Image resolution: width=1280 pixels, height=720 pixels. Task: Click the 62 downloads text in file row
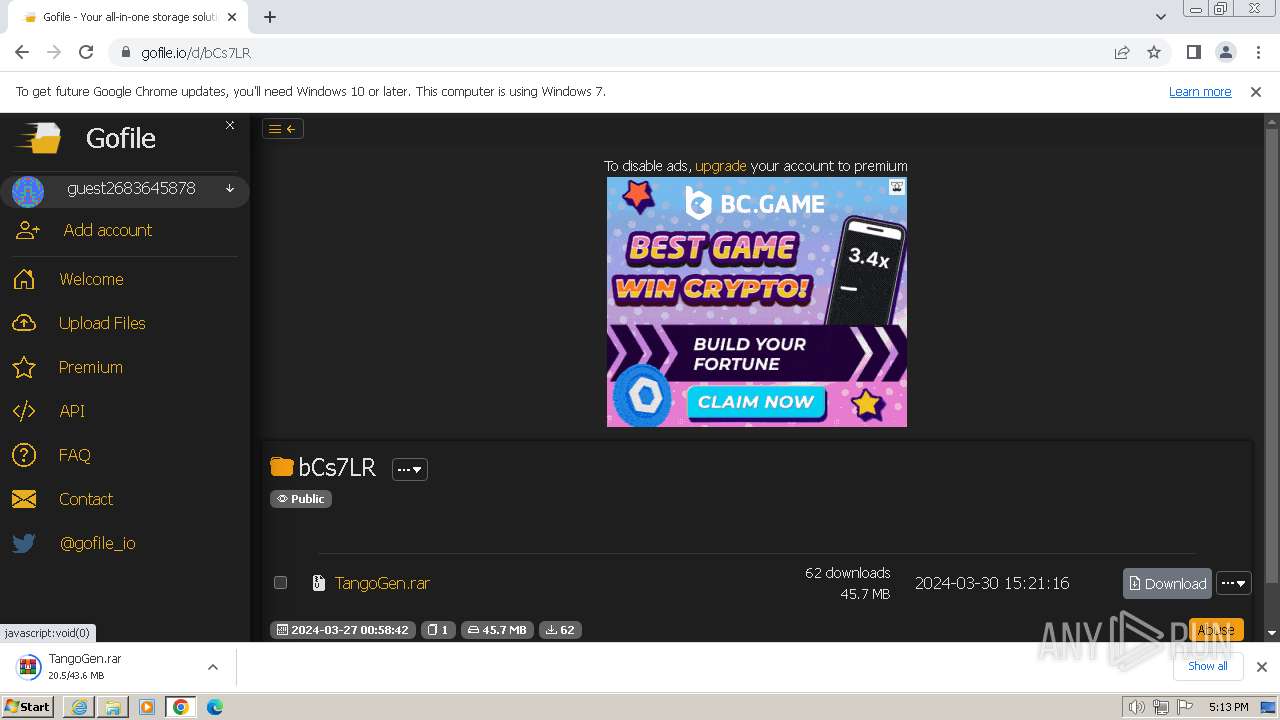tap(847, 573)
